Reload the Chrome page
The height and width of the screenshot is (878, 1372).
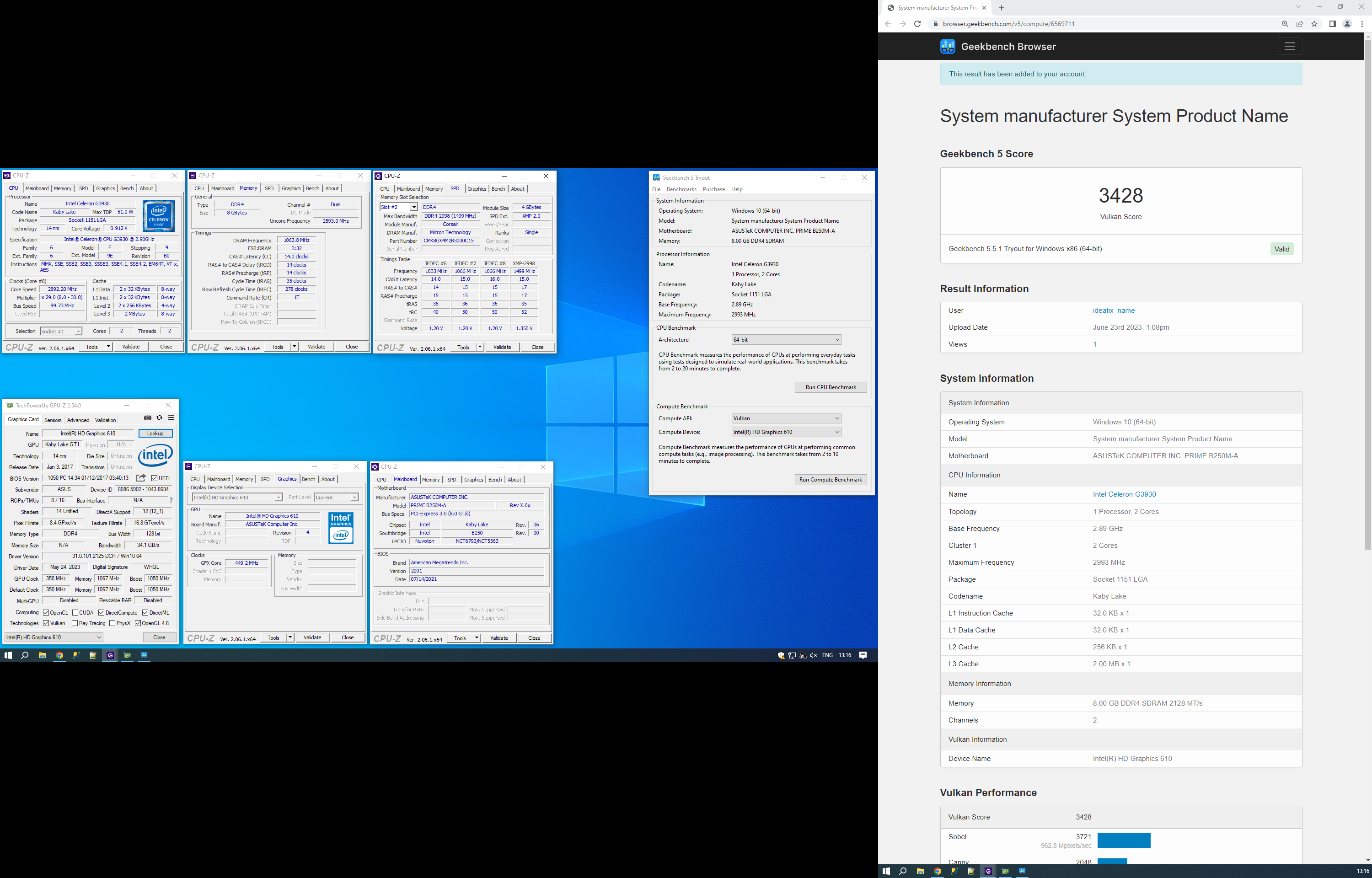pos(917,24)
